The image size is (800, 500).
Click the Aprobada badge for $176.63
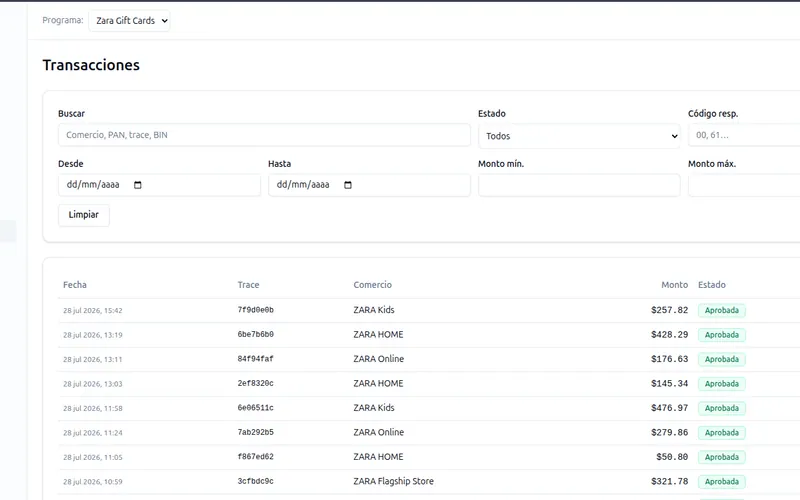click(x=721, y=359)
